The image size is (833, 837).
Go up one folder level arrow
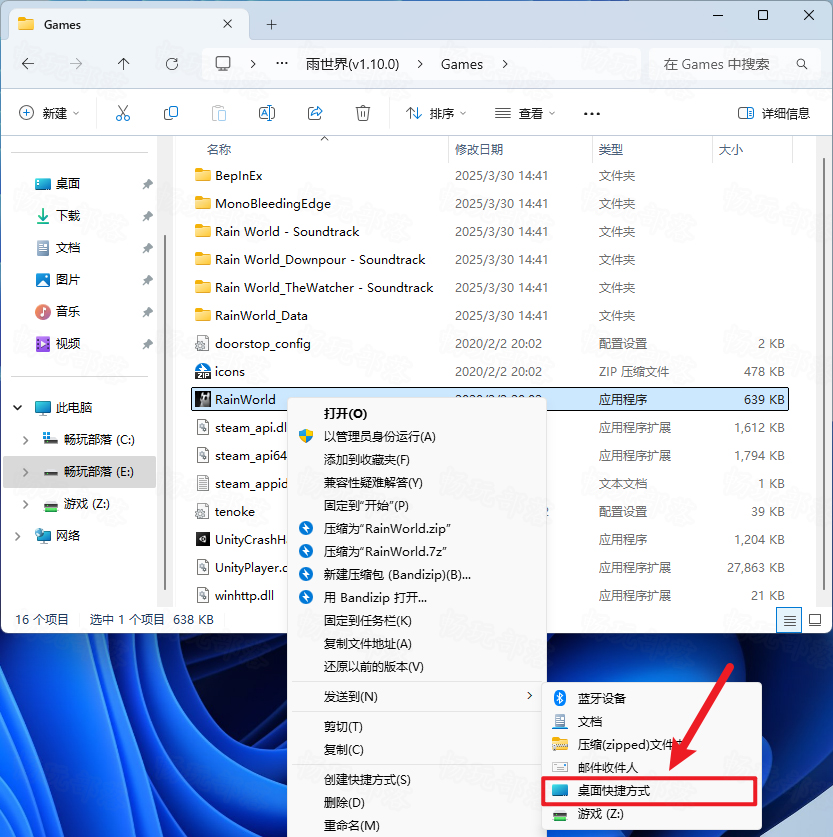point(123,64)
